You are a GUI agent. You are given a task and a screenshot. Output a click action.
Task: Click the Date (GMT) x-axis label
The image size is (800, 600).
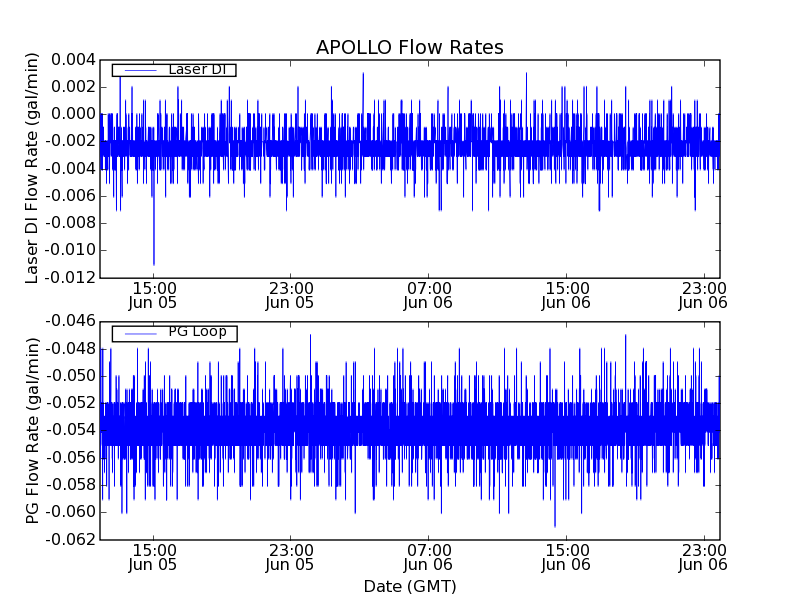coord(409,586)
